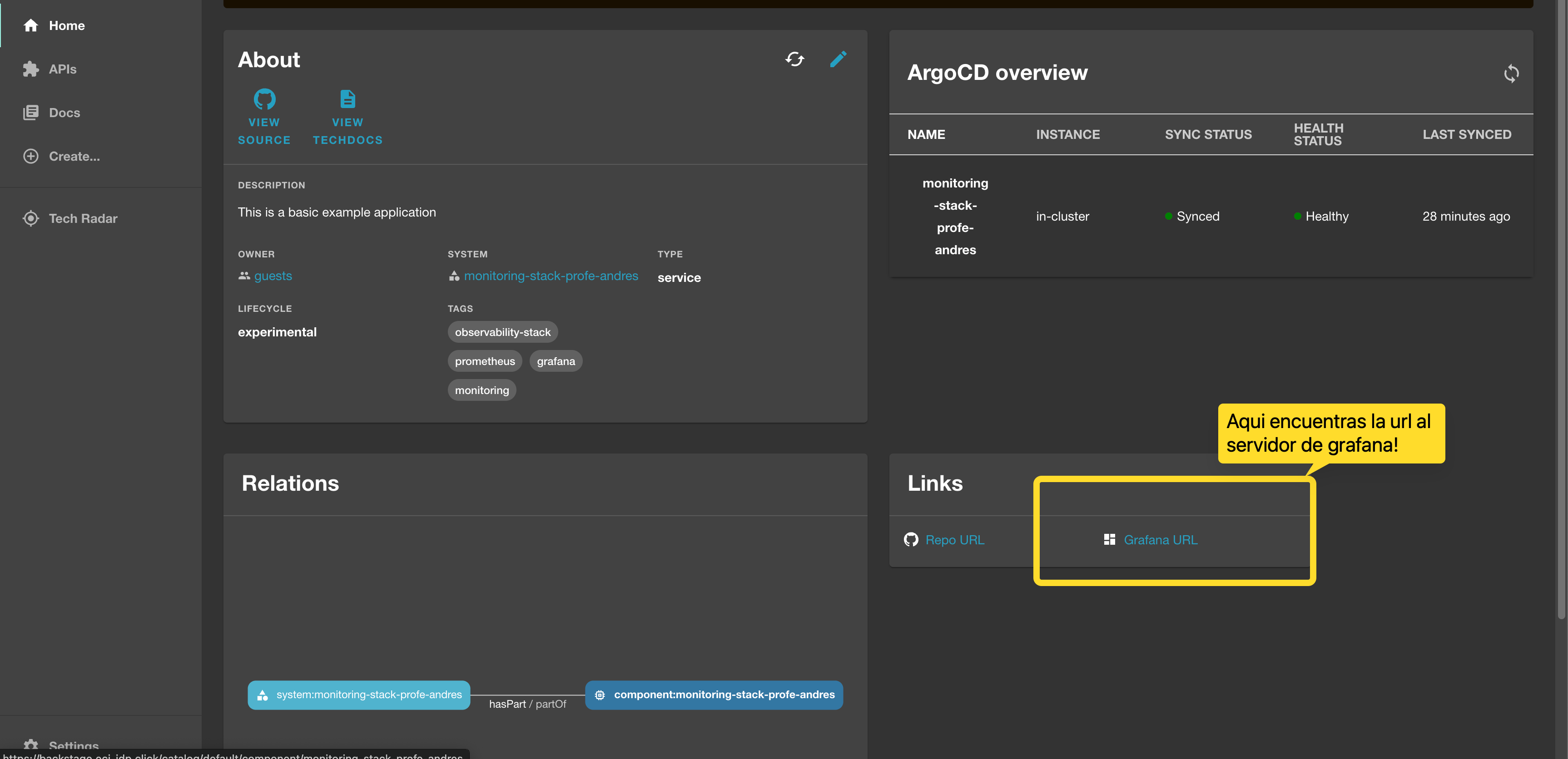
Task: Open monitoring-stack-profe-andres system link
Action: tap(550, 276)
